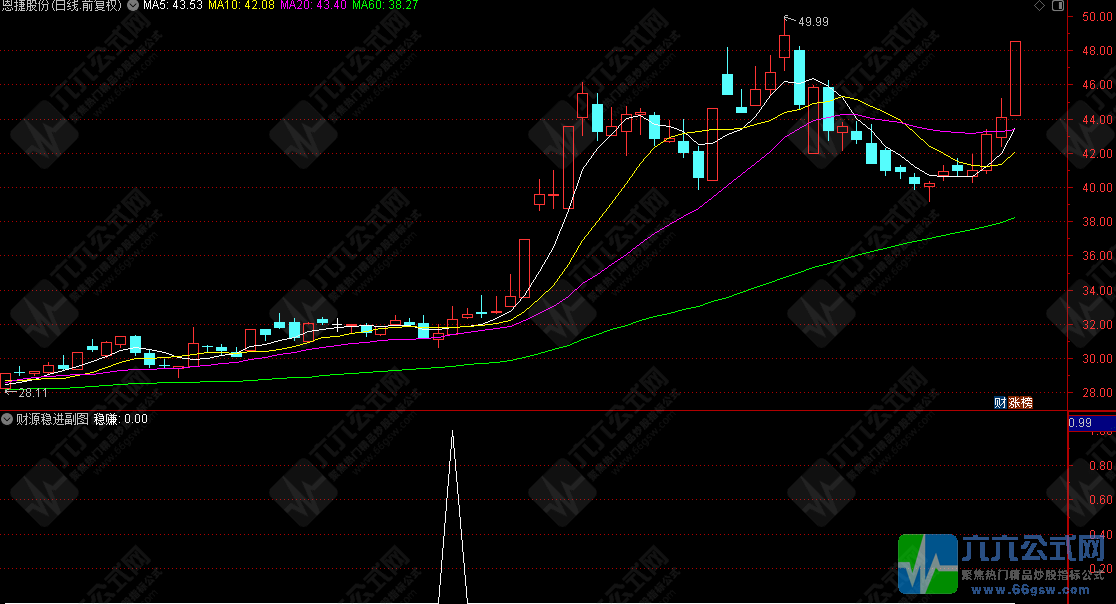Select the MA5: 43.53 moving average label
This screenshot has height=604, width=1116.
(x=172, y=6)
